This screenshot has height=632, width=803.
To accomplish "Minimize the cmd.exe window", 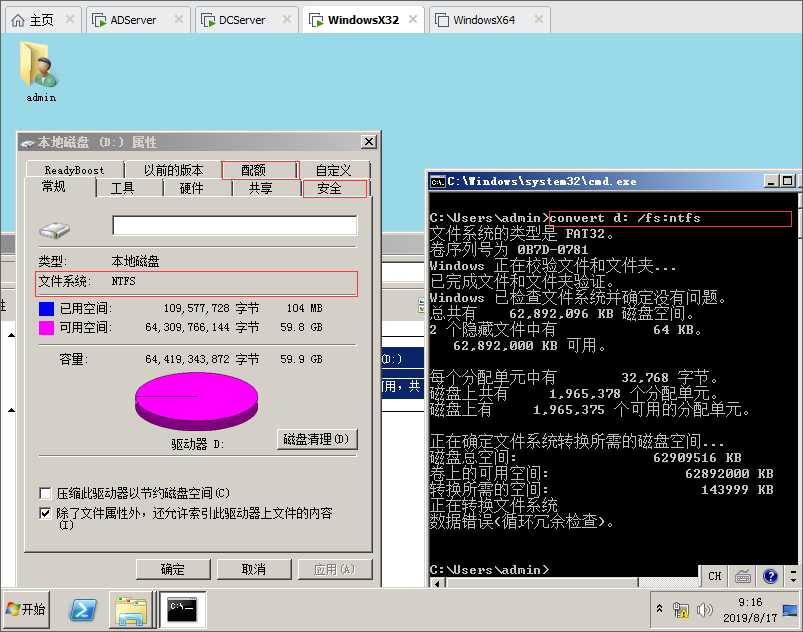I will click(771, 181).
